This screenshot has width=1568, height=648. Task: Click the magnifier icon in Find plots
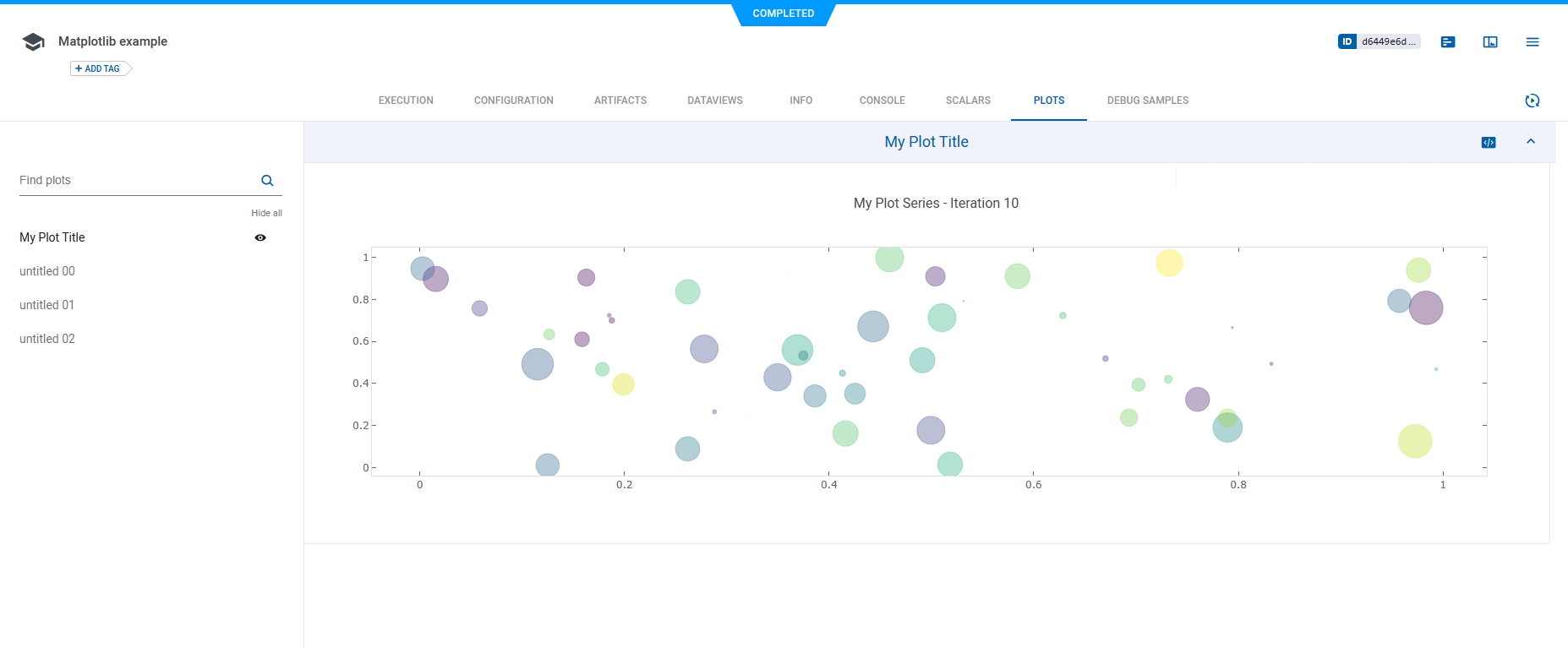pyautogui.click(x=267, y=181)
